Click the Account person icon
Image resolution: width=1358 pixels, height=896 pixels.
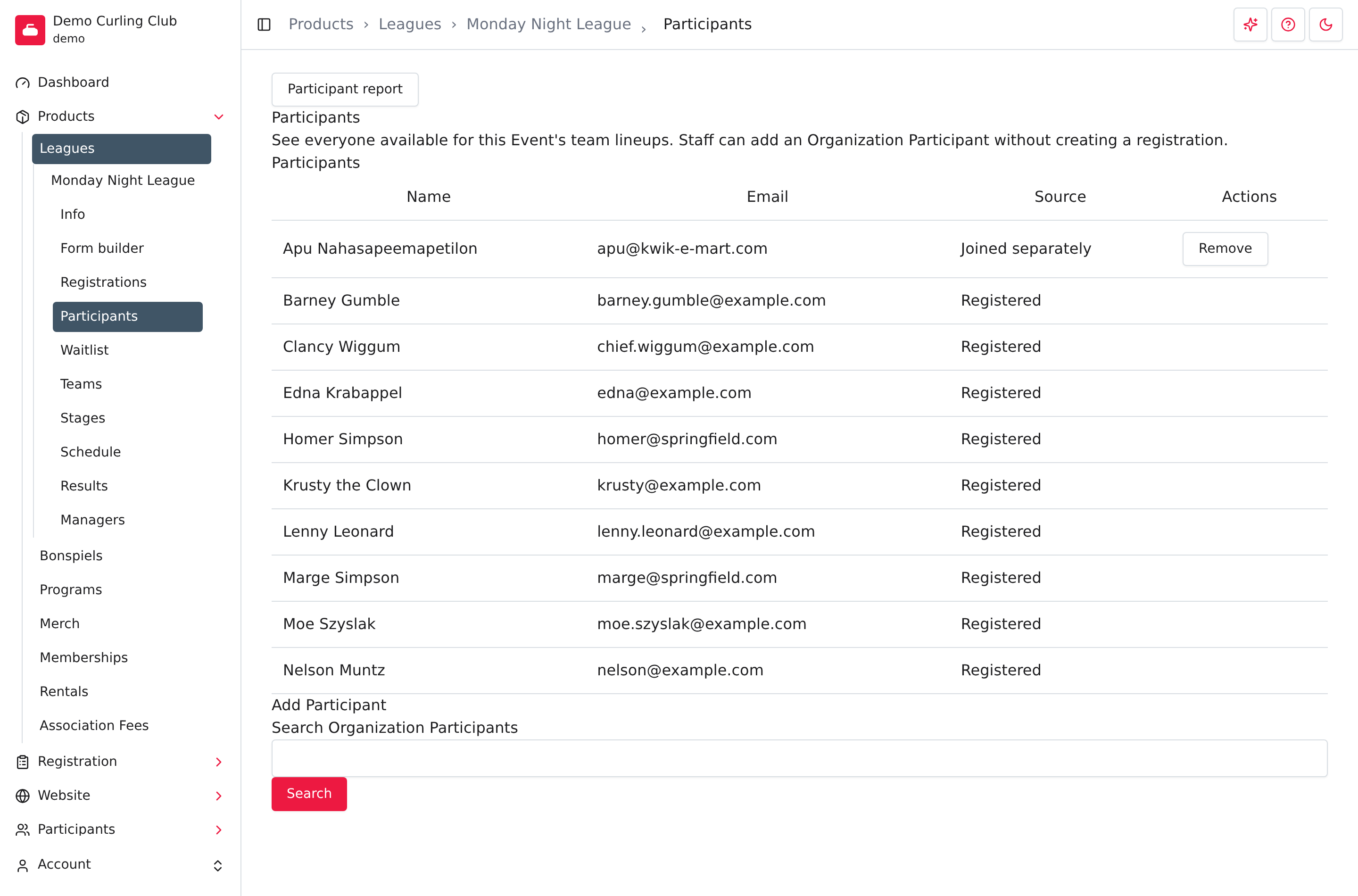pyautogui.click(x=23, y=865)
